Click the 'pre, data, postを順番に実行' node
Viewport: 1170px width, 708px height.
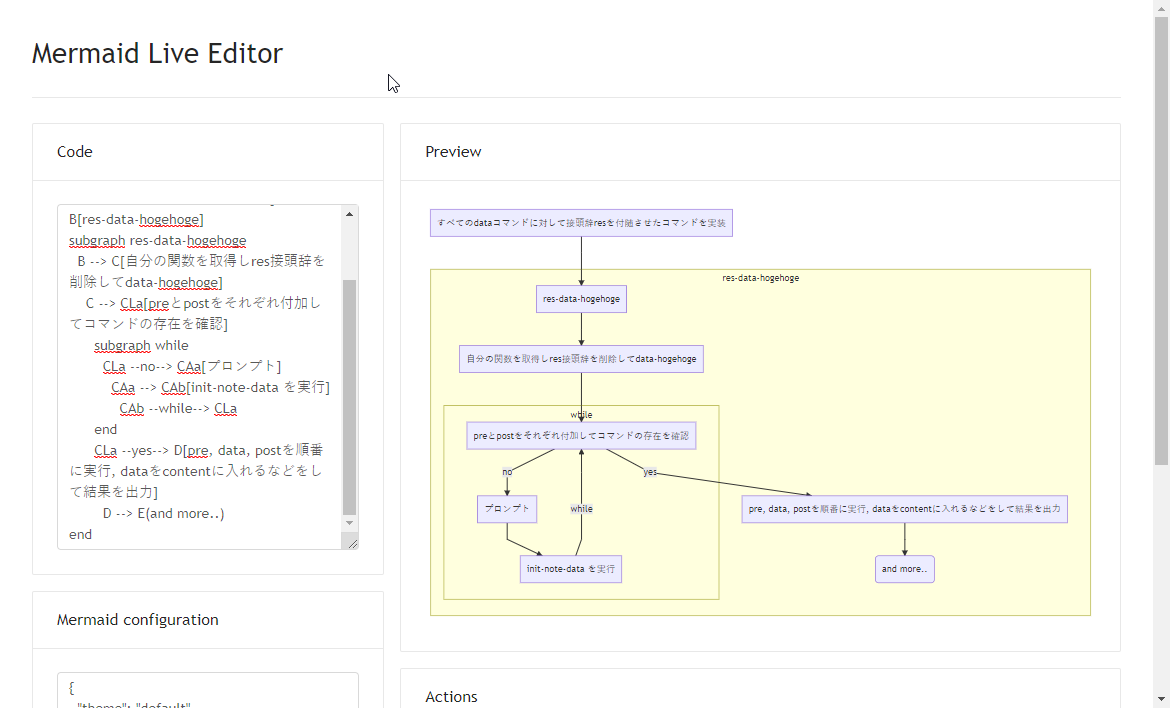tap(904, 509)
